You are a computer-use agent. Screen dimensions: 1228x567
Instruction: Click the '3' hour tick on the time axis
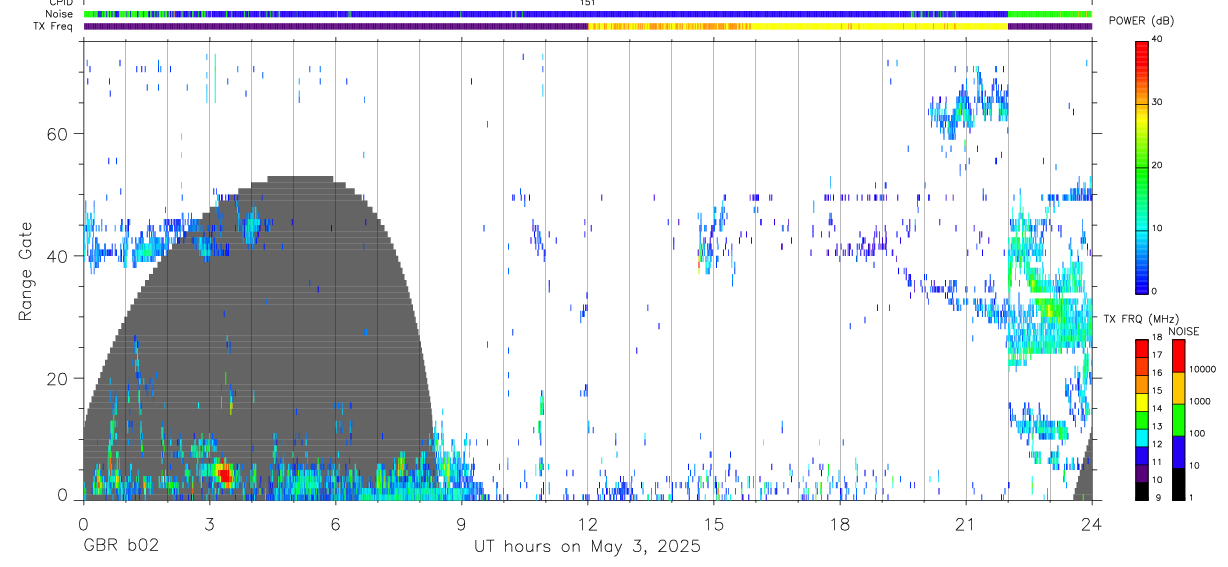(209, 523)
